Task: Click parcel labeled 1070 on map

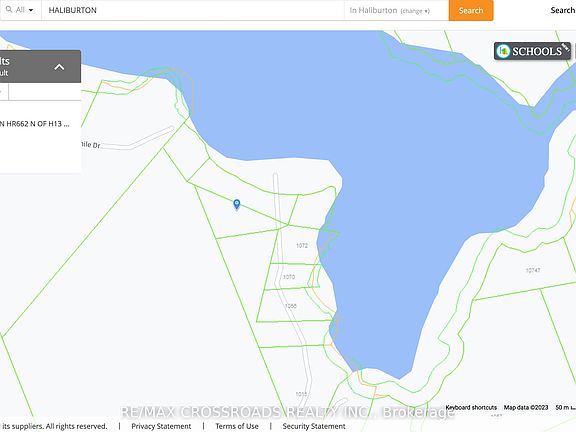Action: tap(289, 277)
